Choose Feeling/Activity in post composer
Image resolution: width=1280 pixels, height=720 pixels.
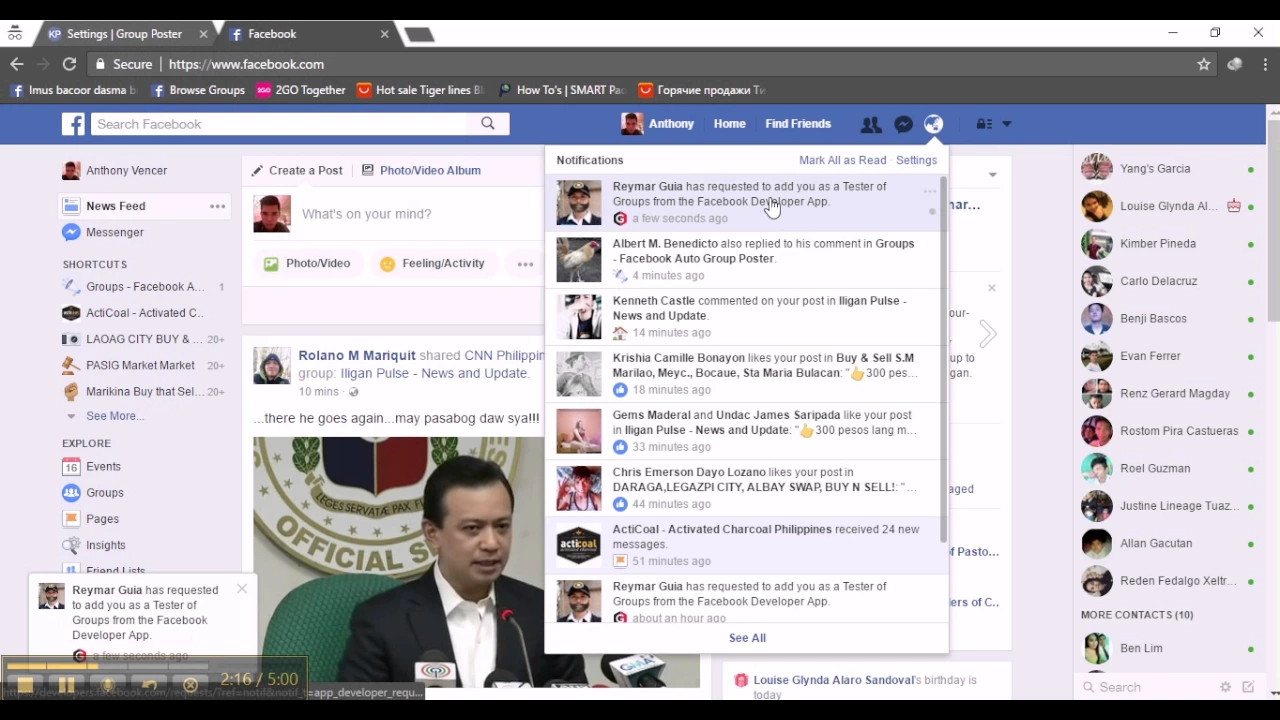coord(432,264)
